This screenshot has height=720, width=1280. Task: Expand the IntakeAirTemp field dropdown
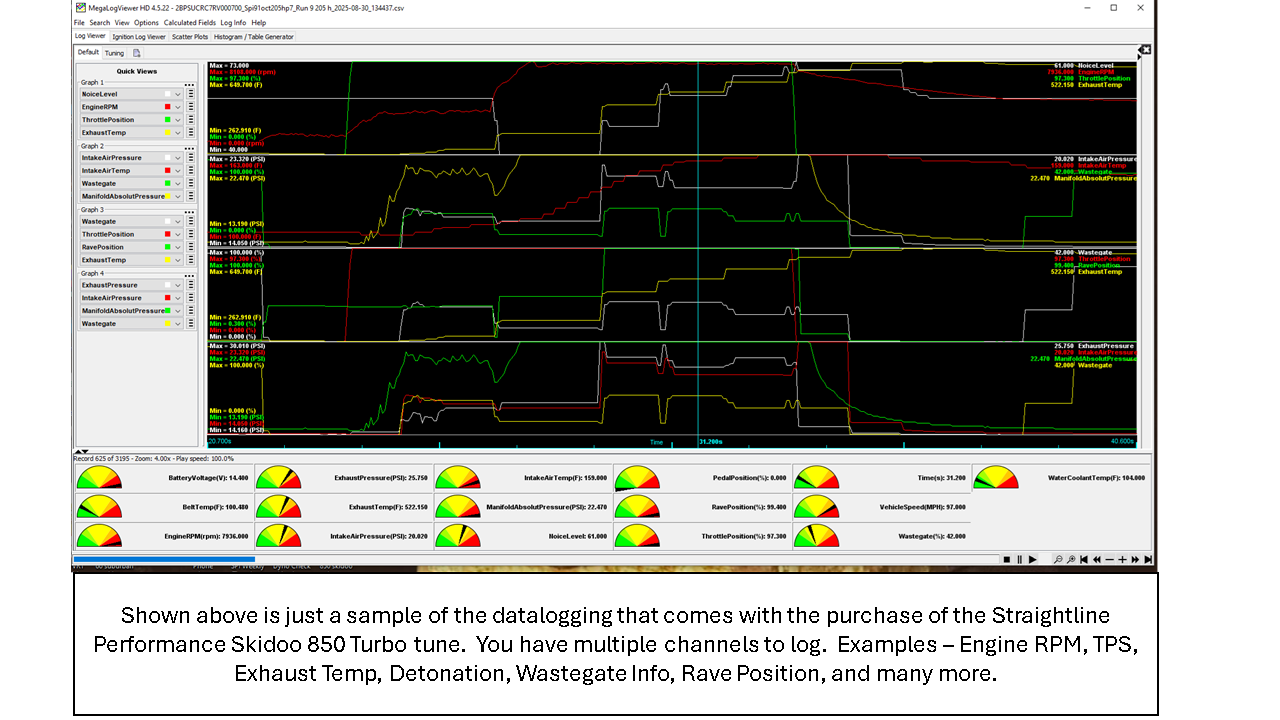pyautogui.click(x=178, y=171)
